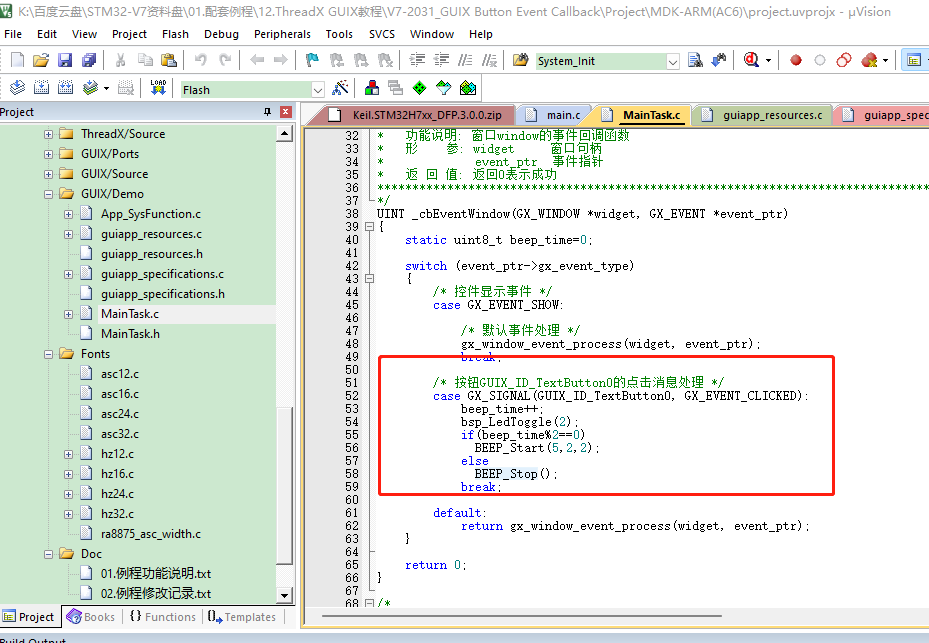Click the project tree scroll-up arrow
The image size is (929, 643).
pyautogui.click(x=285, y=133)
